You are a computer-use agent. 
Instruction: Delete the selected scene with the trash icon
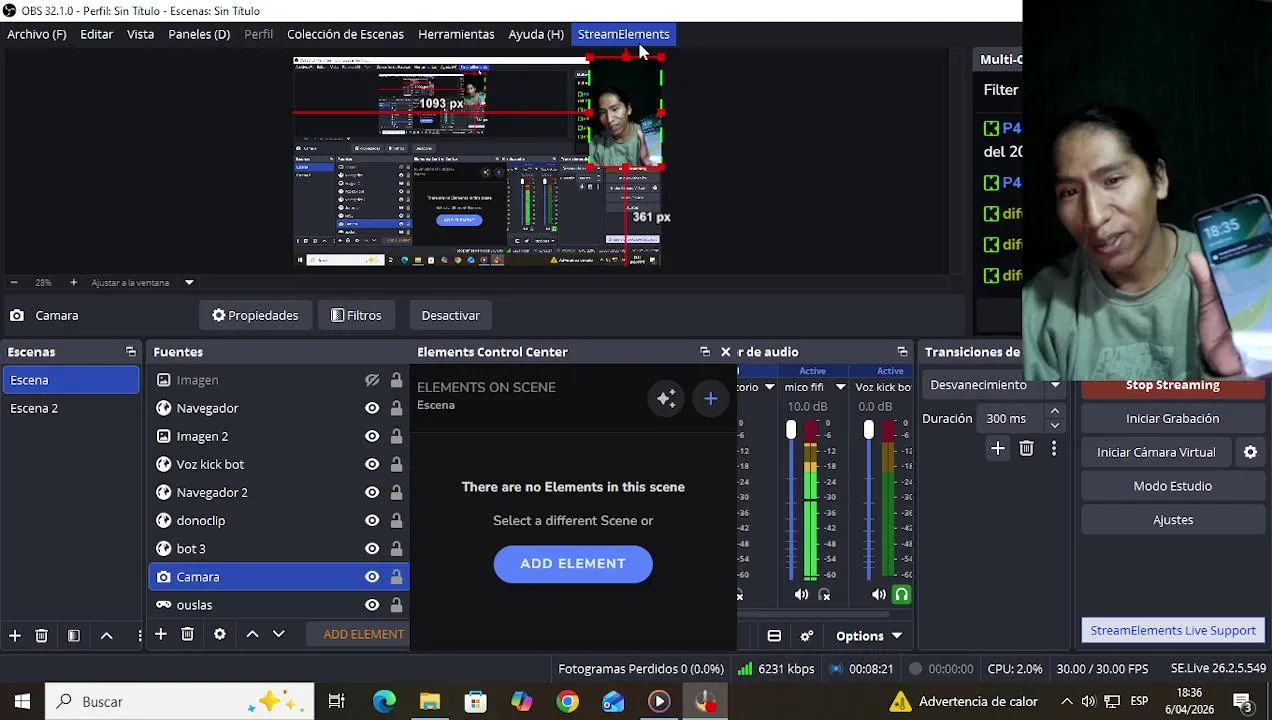42,636
